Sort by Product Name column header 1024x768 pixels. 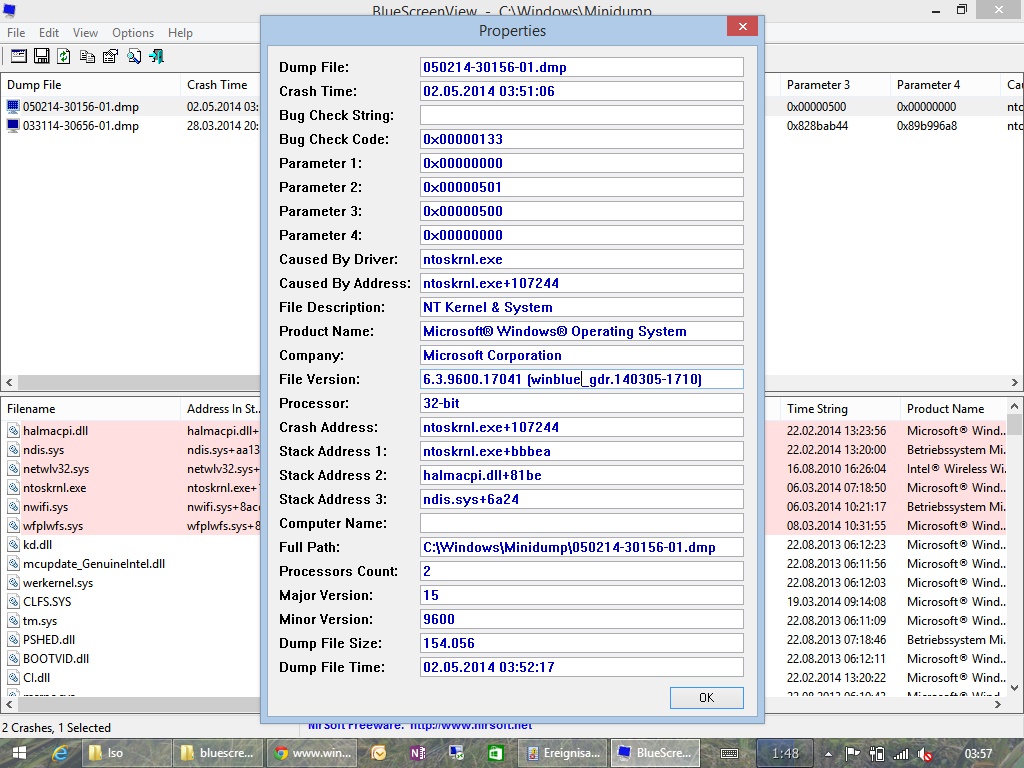point(954,409)
